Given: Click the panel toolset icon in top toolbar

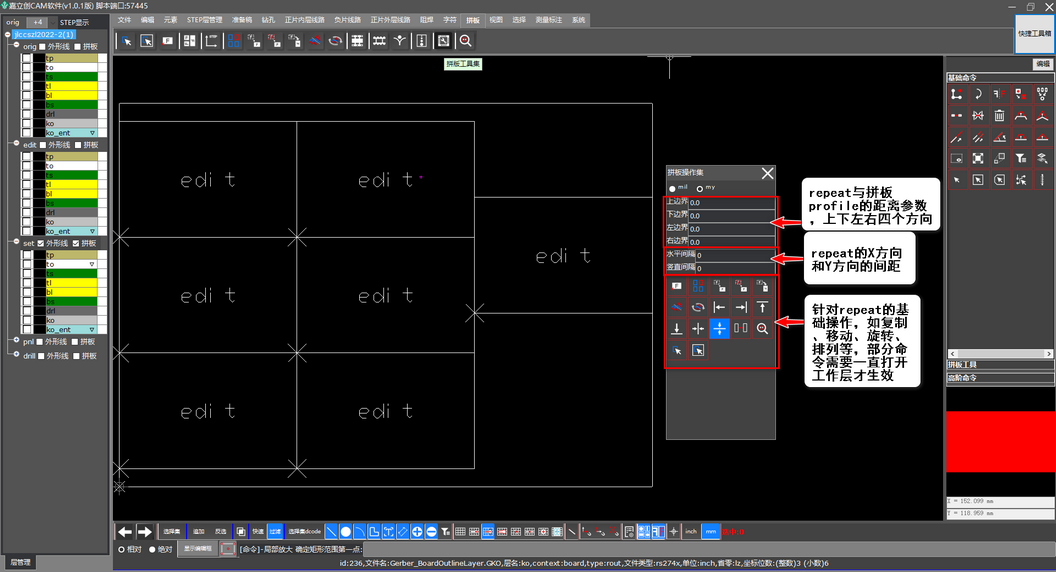Looking at the screenshot, I should (x=443, y=41).
